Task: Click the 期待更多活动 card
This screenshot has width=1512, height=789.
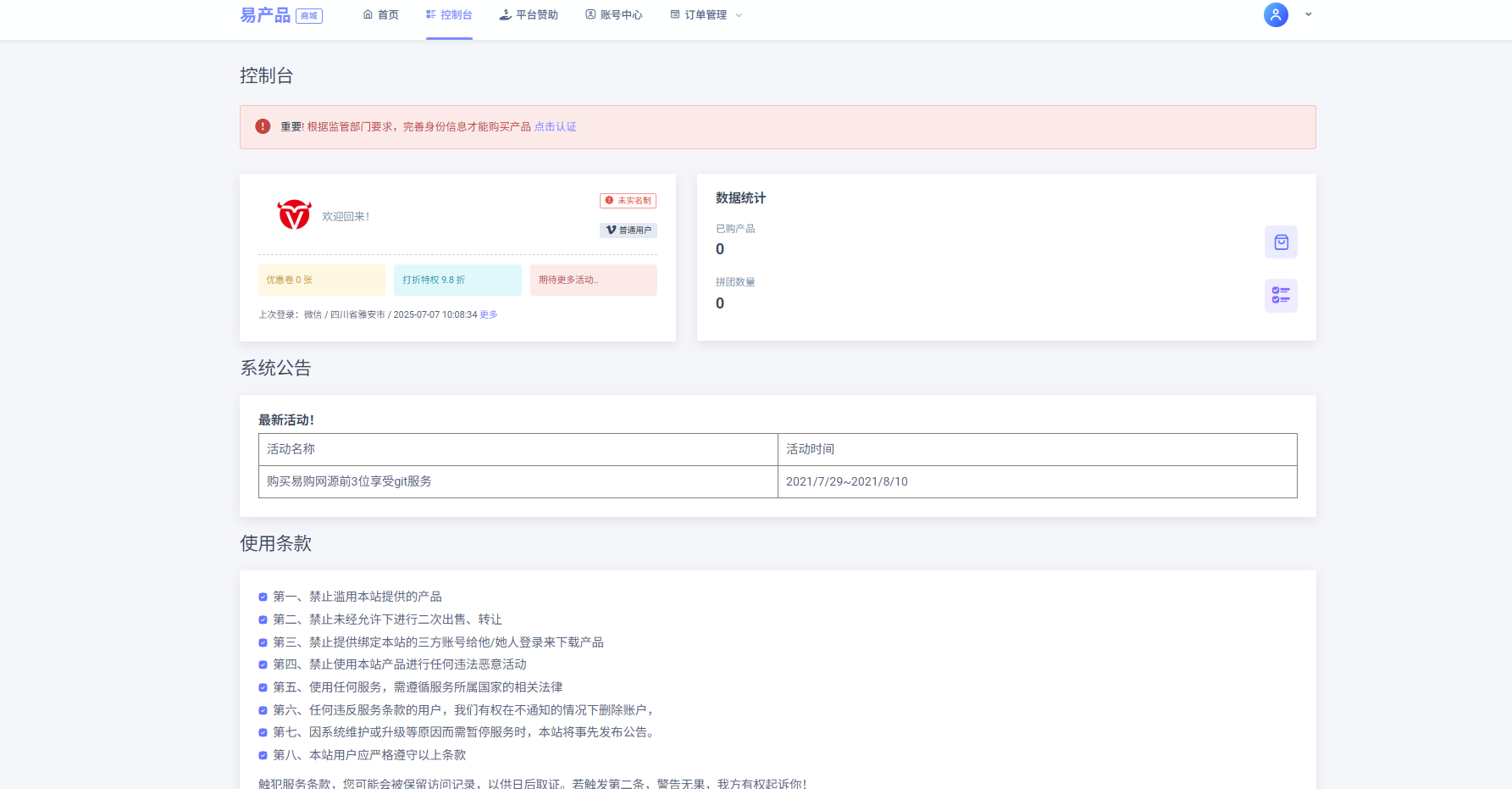Action: (x=594, y=280)
